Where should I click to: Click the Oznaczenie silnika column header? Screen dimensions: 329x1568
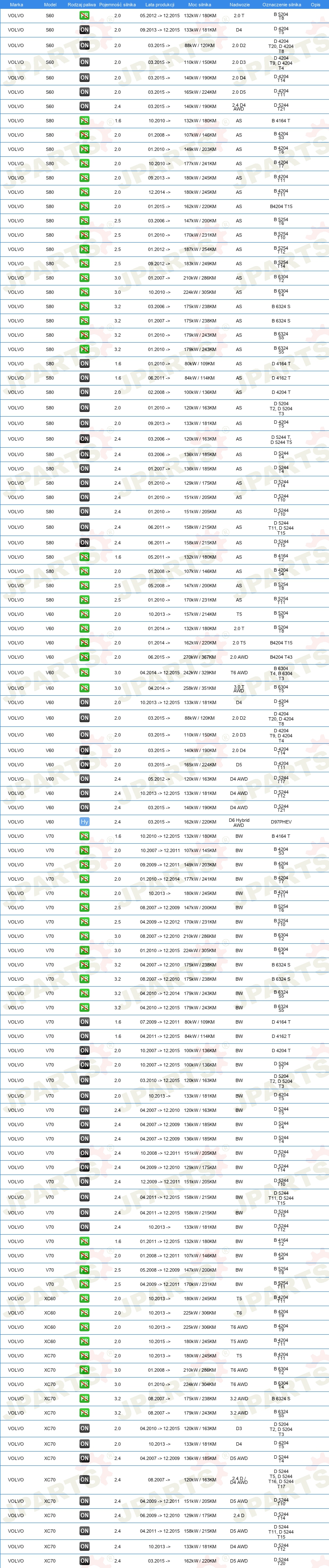click(281, 4)
